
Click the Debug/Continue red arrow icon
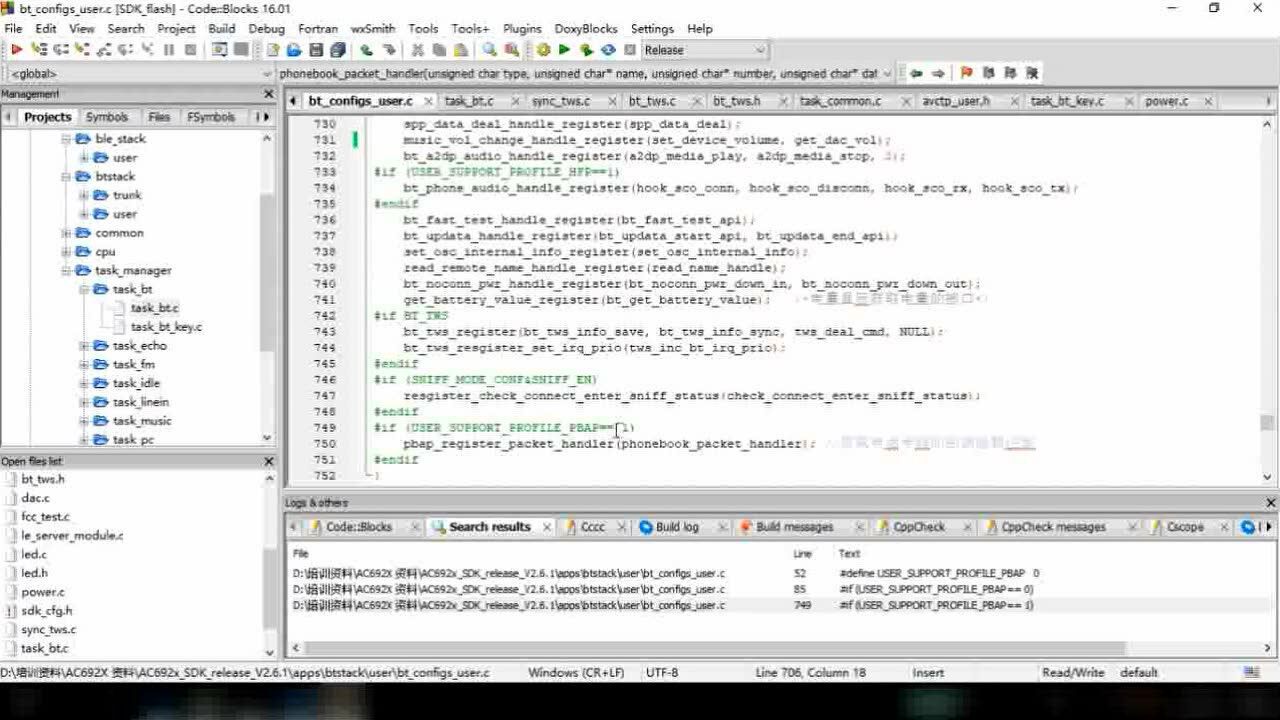coord(16,50)
